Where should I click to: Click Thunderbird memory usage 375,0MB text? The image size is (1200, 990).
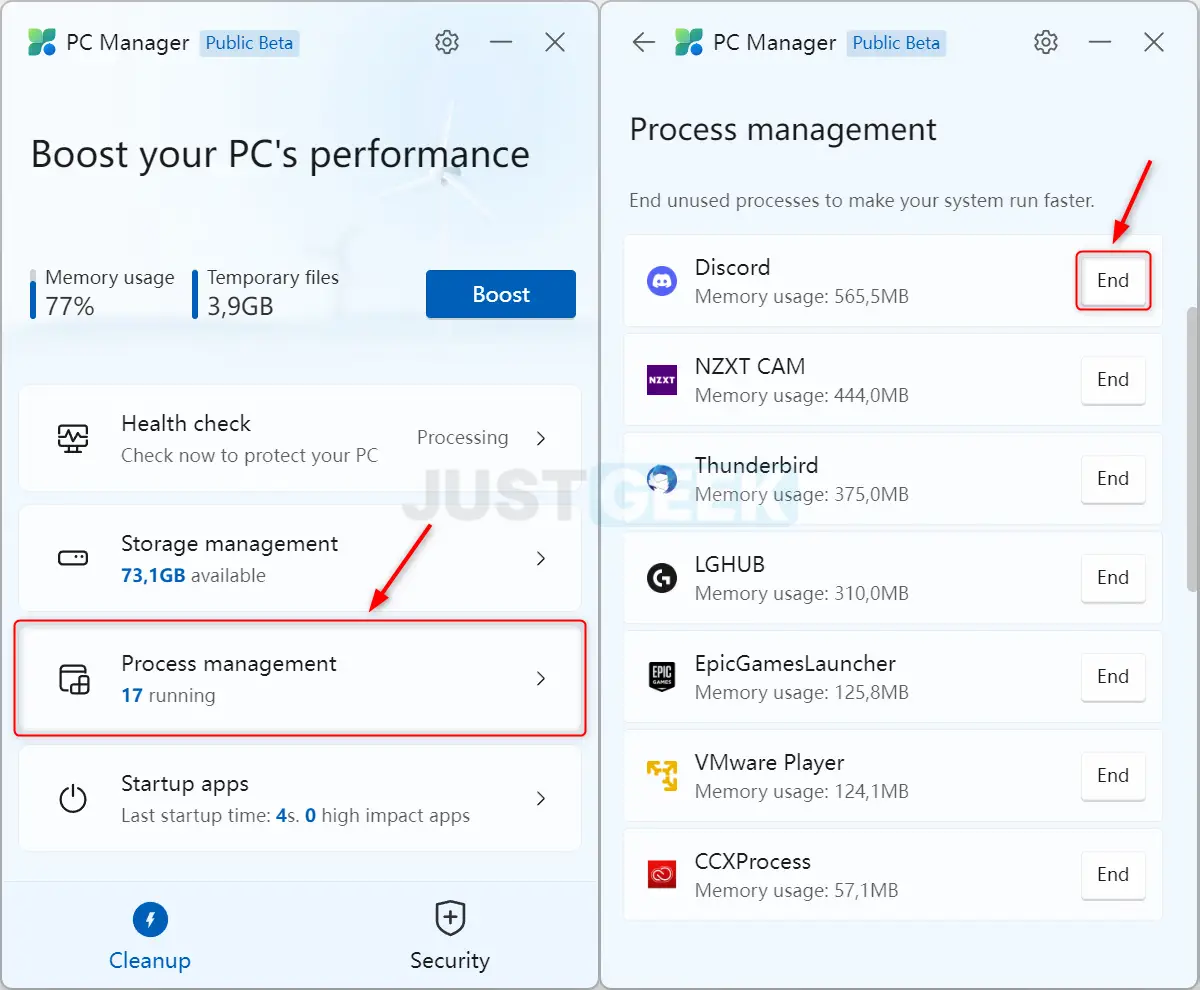coord(802,495)
